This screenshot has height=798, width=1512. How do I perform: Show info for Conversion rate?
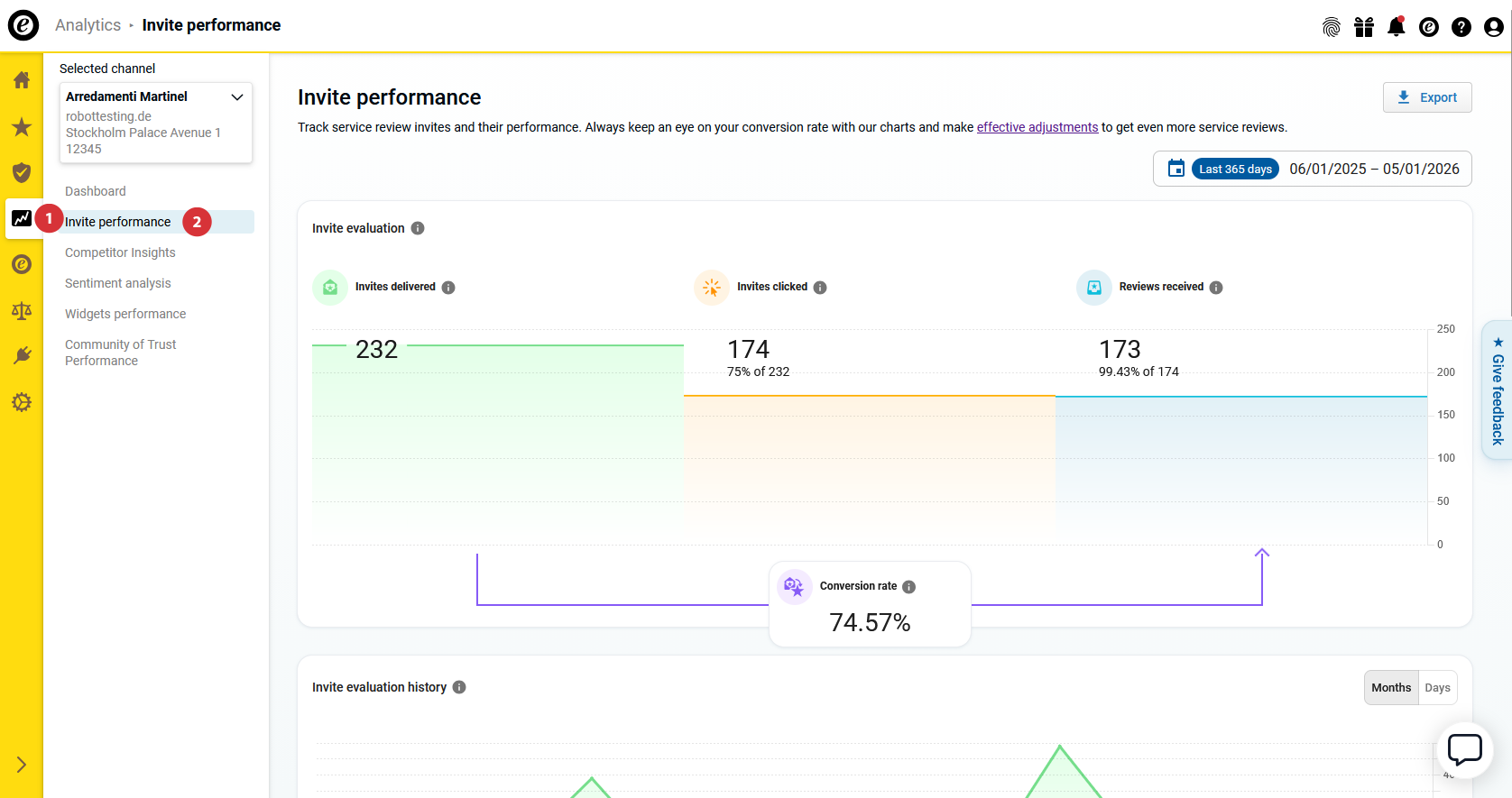coord(908,587)
